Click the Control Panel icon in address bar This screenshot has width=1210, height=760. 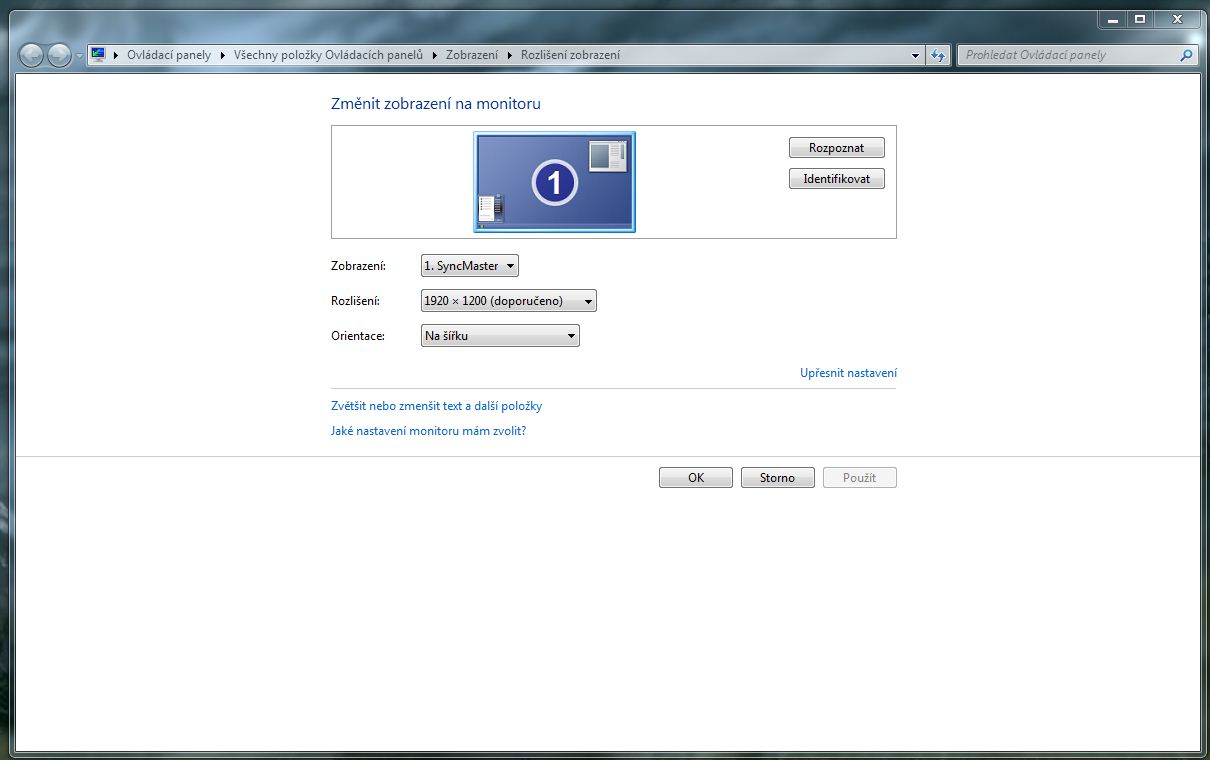[98, 55]
